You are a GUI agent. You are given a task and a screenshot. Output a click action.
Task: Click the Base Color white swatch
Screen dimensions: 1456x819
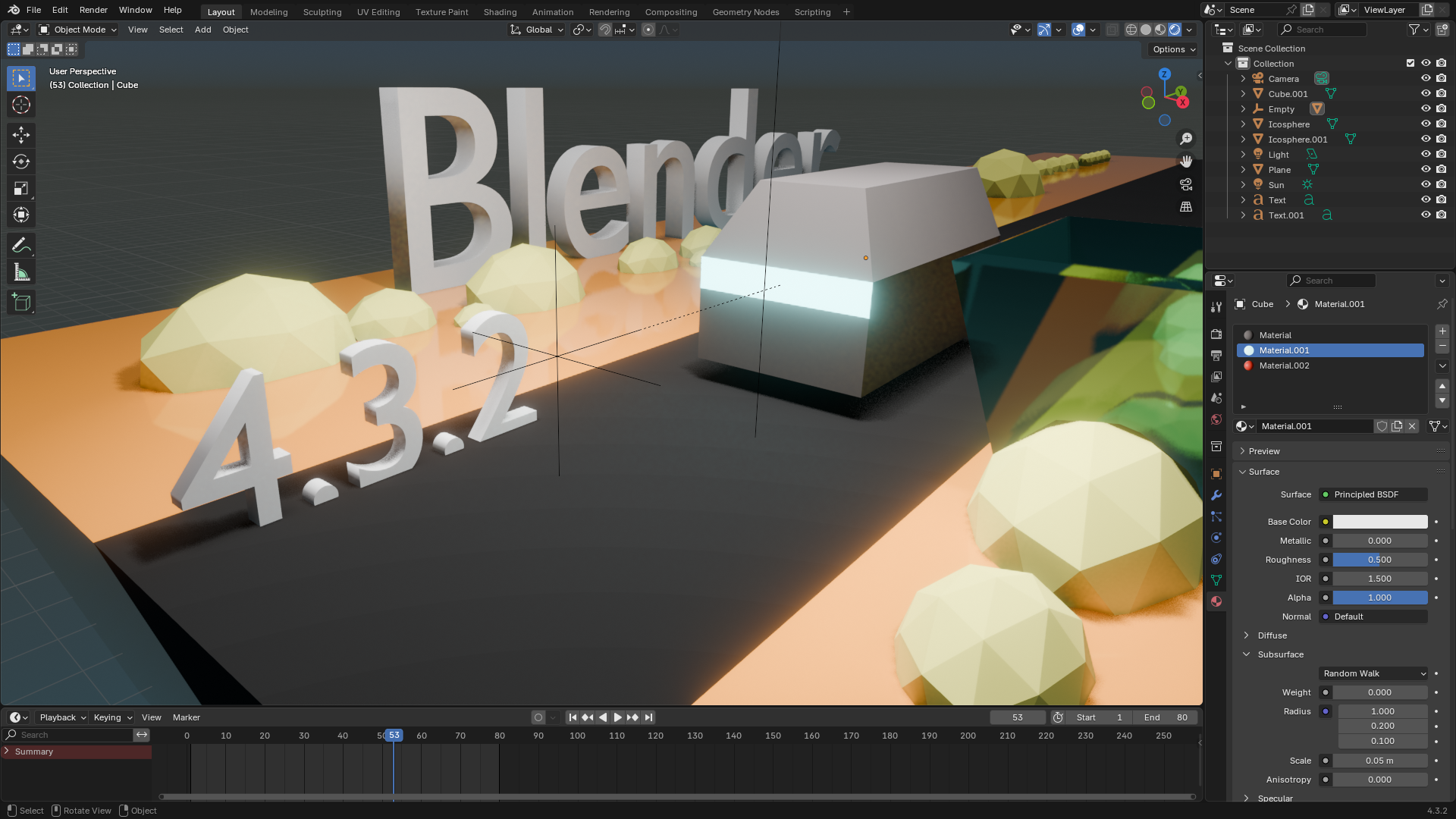point(1379,522)
